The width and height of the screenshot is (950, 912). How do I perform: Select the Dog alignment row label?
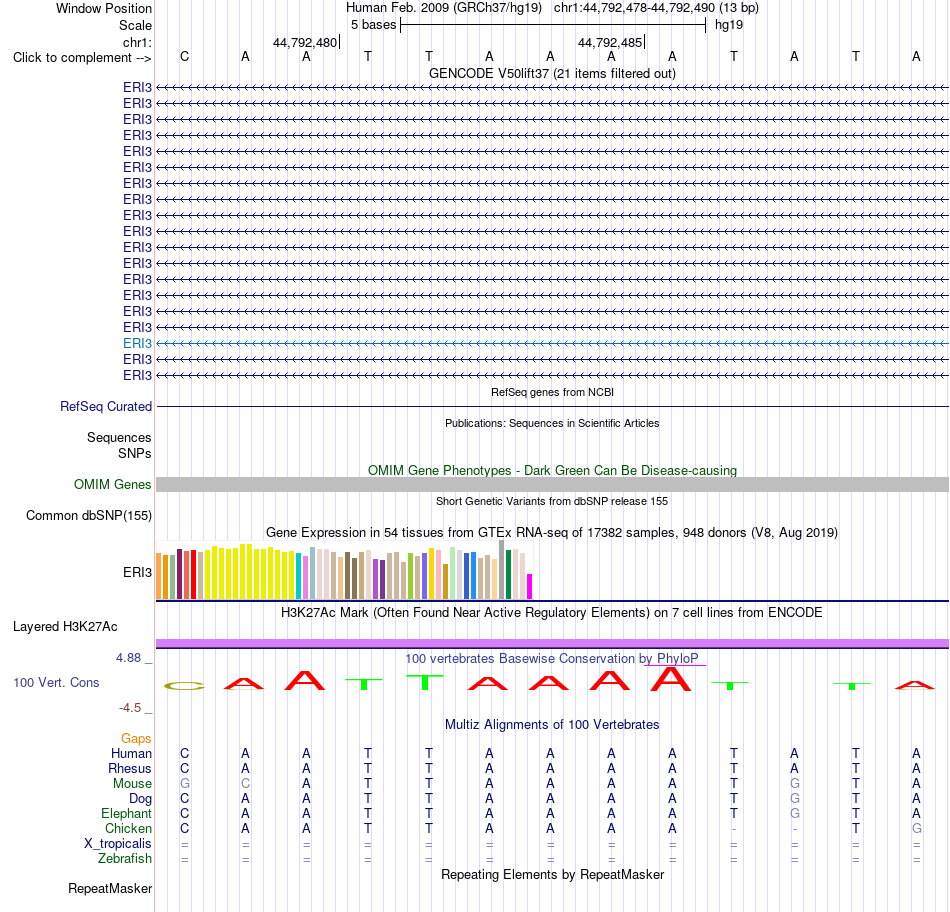[x=141, y=799]
